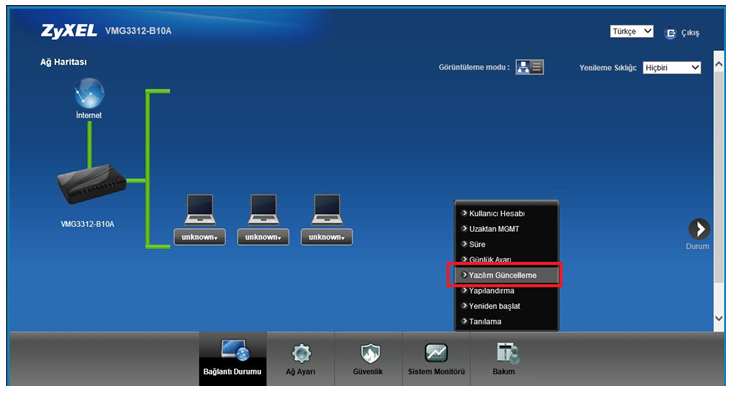Expand the third unknown device dropdown
The height and width of the screenshot is (396, 733).
point(327,237)
